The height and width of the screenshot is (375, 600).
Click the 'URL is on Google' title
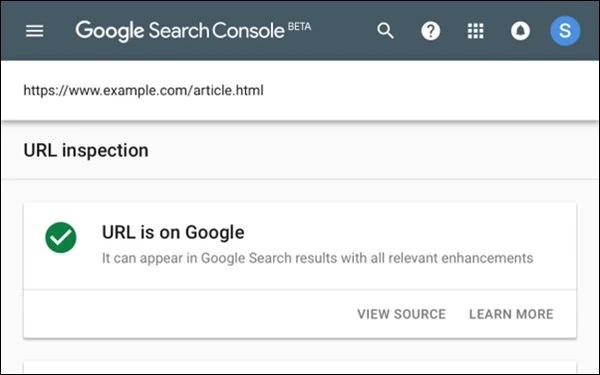coord(173,232)
